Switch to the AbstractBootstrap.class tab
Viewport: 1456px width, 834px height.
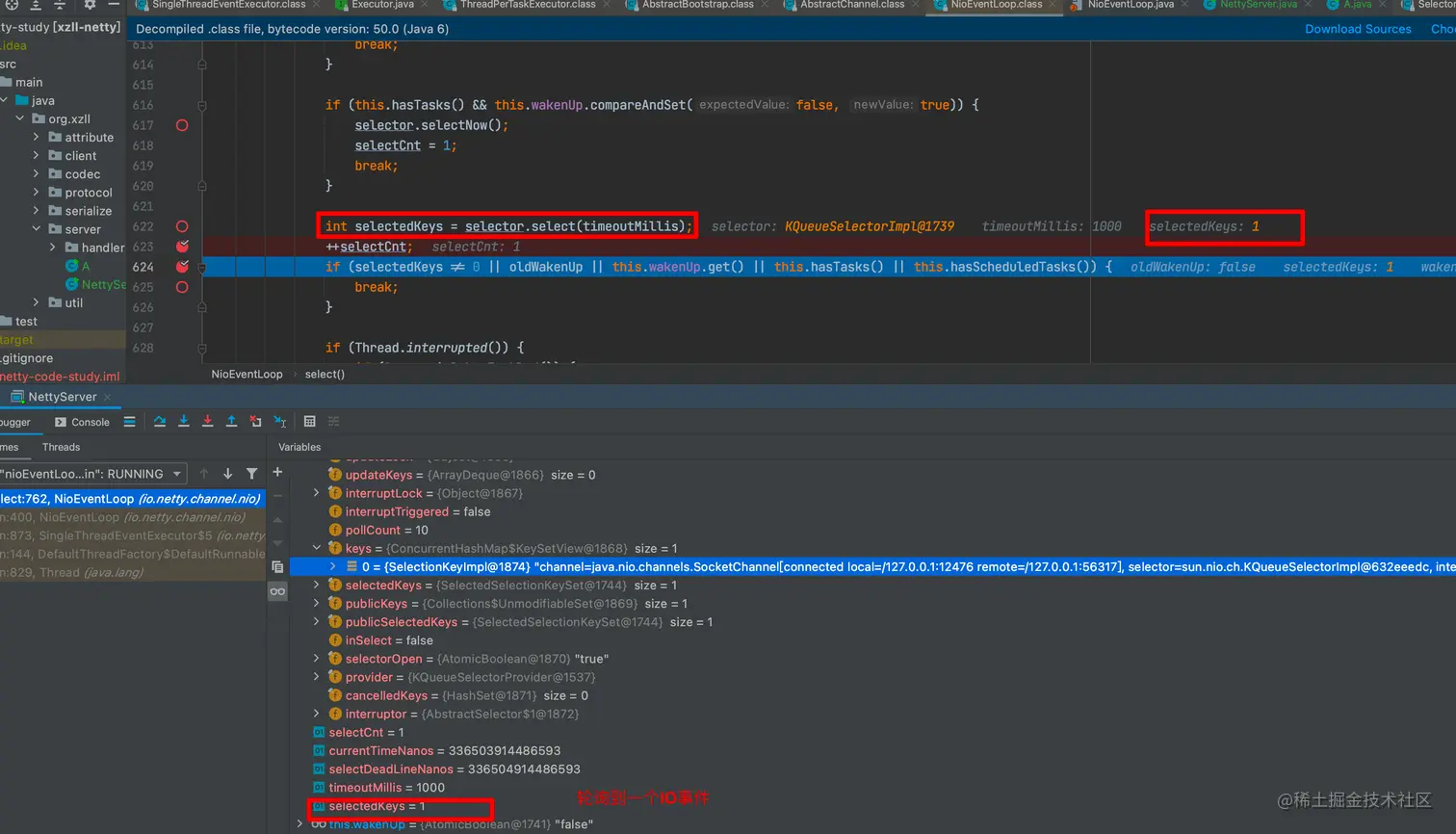tap(697, 5)
